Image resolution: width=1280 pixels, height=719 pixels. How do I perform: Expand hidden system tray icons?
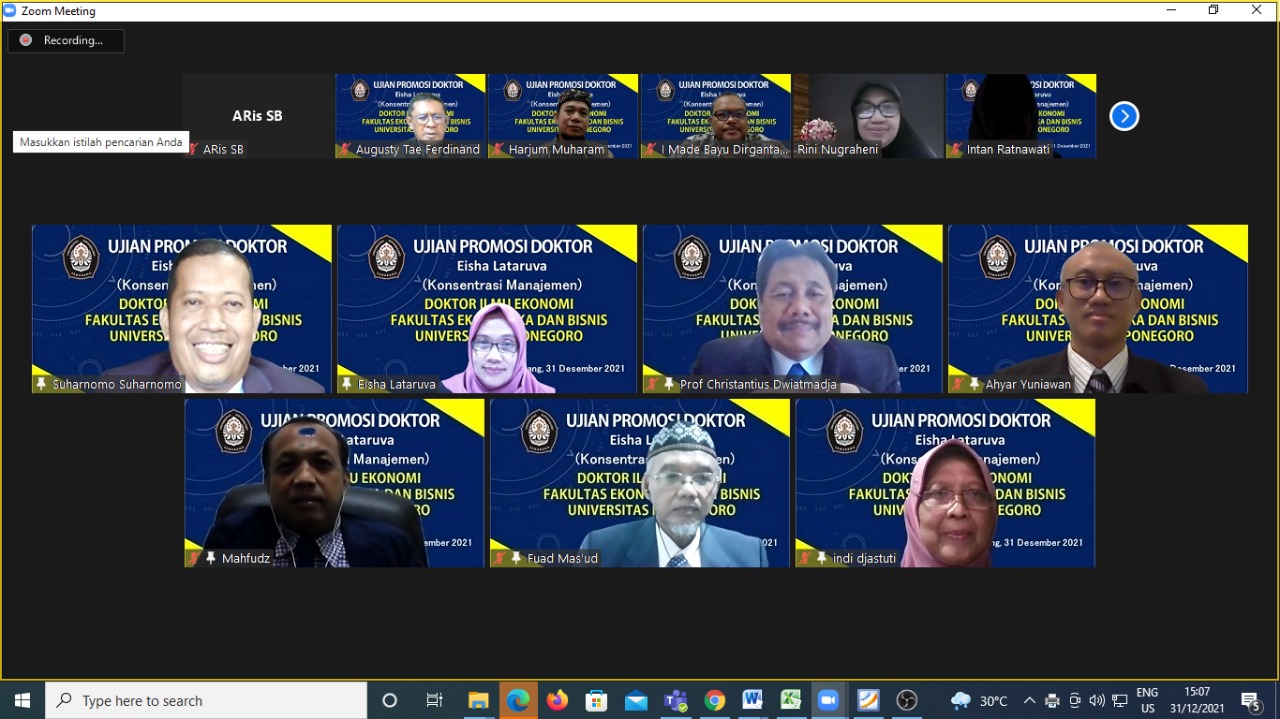pyautogui.click(x=1029, y=700)
